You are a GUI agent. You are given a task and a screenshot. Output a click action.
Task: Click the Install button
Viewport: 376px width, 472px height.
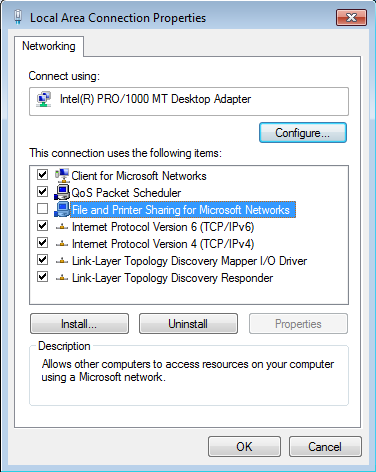[x=79, y=324]
